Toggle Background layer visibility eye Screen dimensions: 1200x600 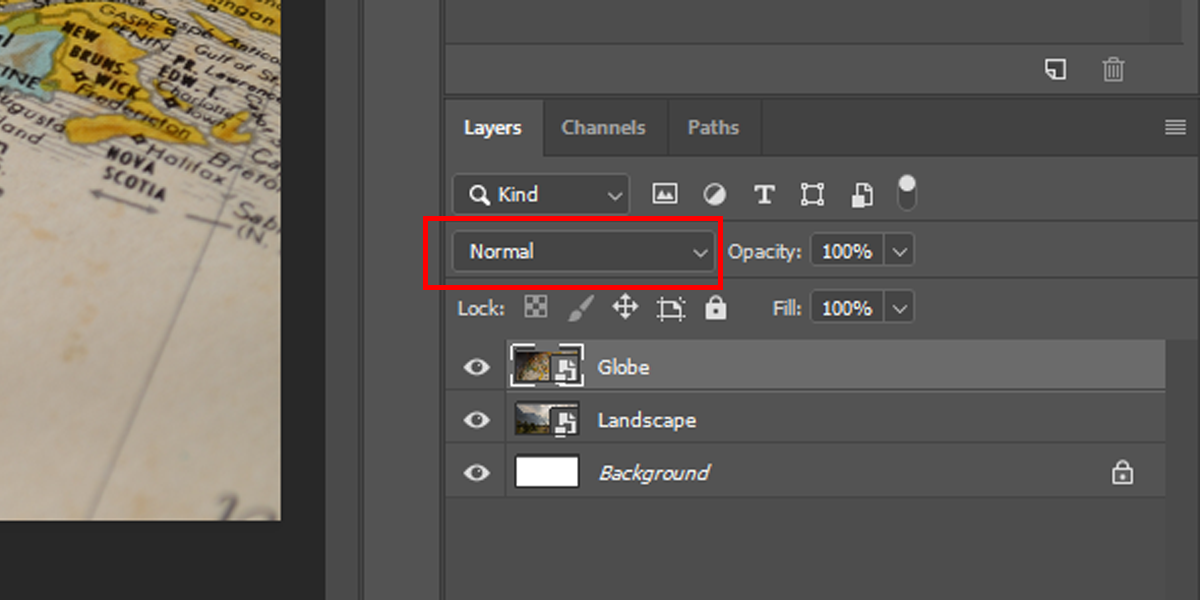pyautogui.click(x=477, y=472)
